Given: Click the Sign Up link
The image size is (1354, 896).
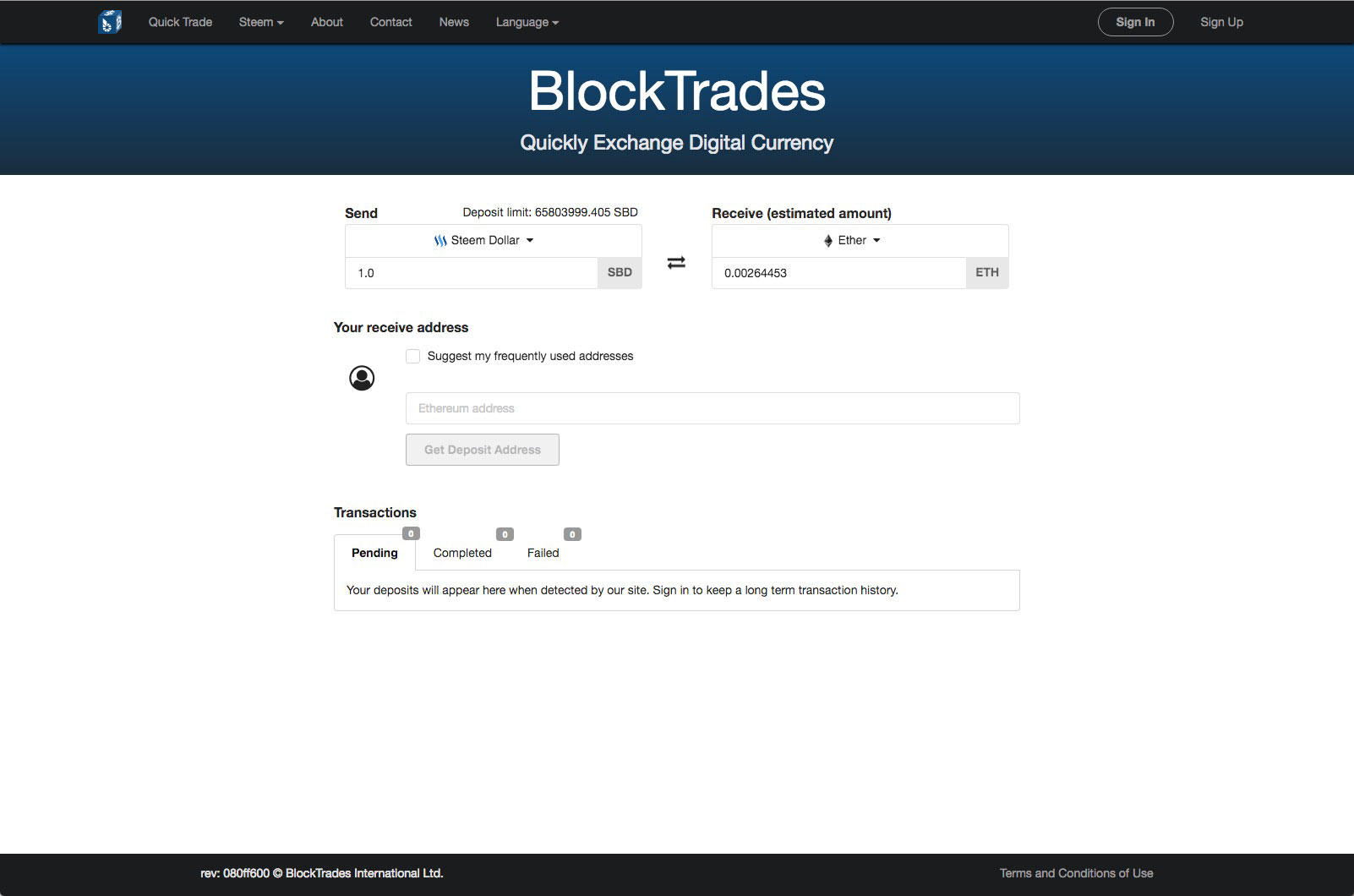Looking at the screenshot, I should coord(1221,22).
